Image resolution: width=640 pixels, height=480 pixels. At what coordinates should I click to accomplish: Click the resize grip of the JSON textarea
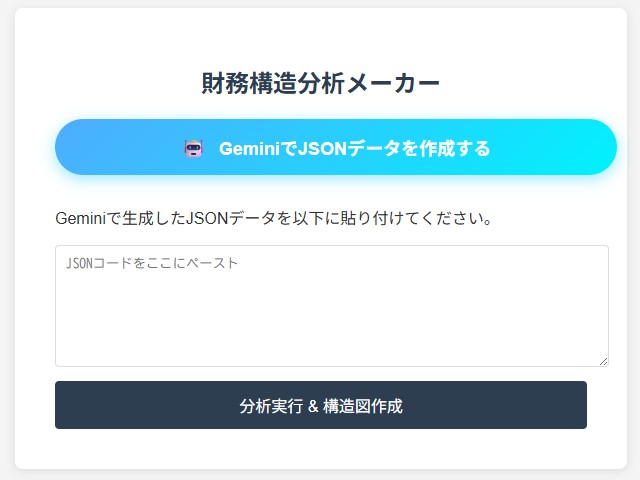pyautogui.click(x=603, y=360)
